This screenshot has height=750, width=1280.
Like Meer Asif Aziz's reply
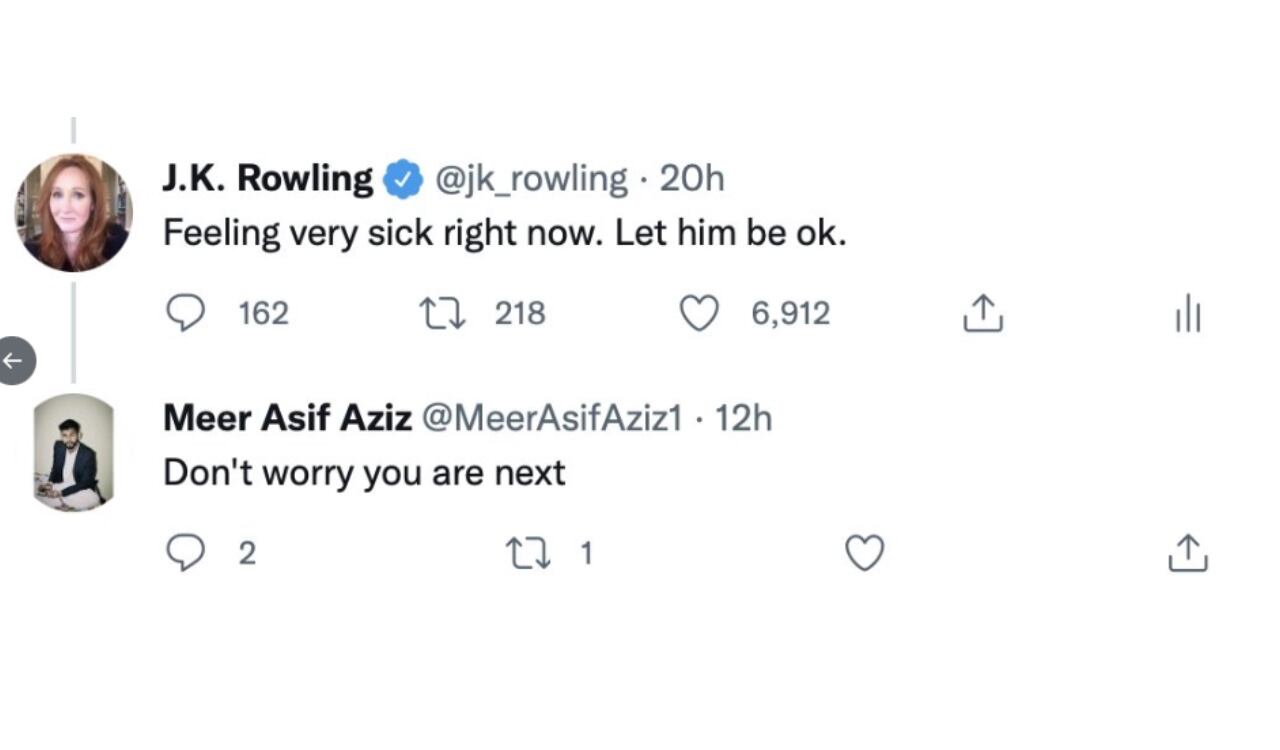click(865, 553)
